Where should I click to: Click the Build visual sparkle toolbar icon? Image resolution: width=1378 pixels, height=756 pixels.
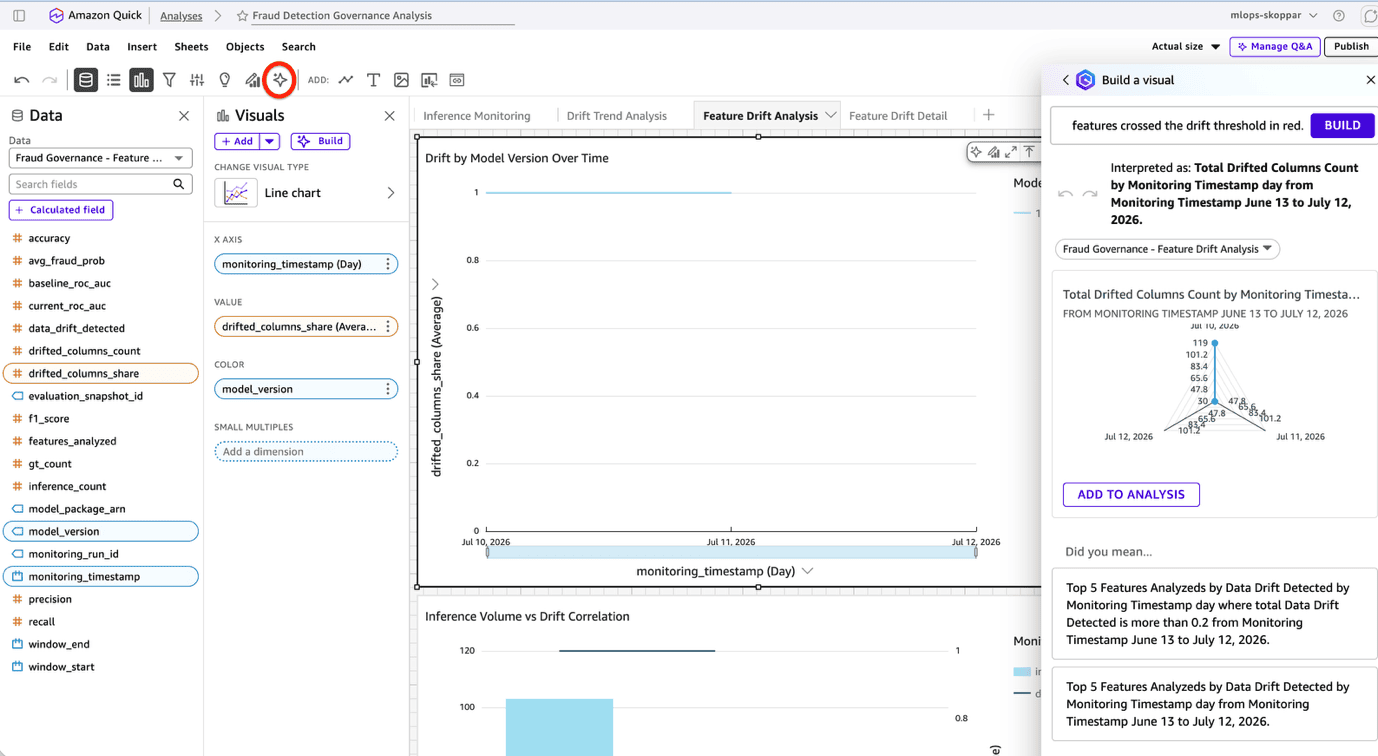[280, 80]
